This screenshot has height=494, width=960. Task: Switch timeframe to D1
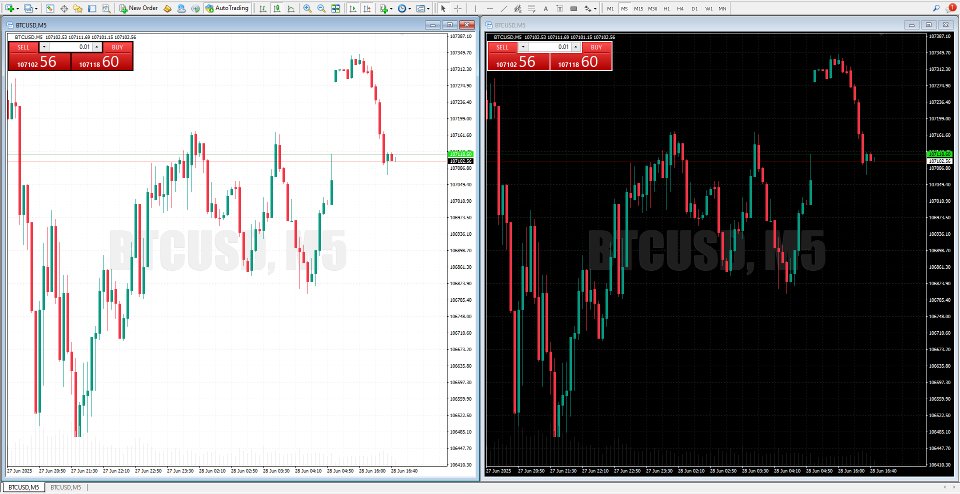click(x=694, y=9)
